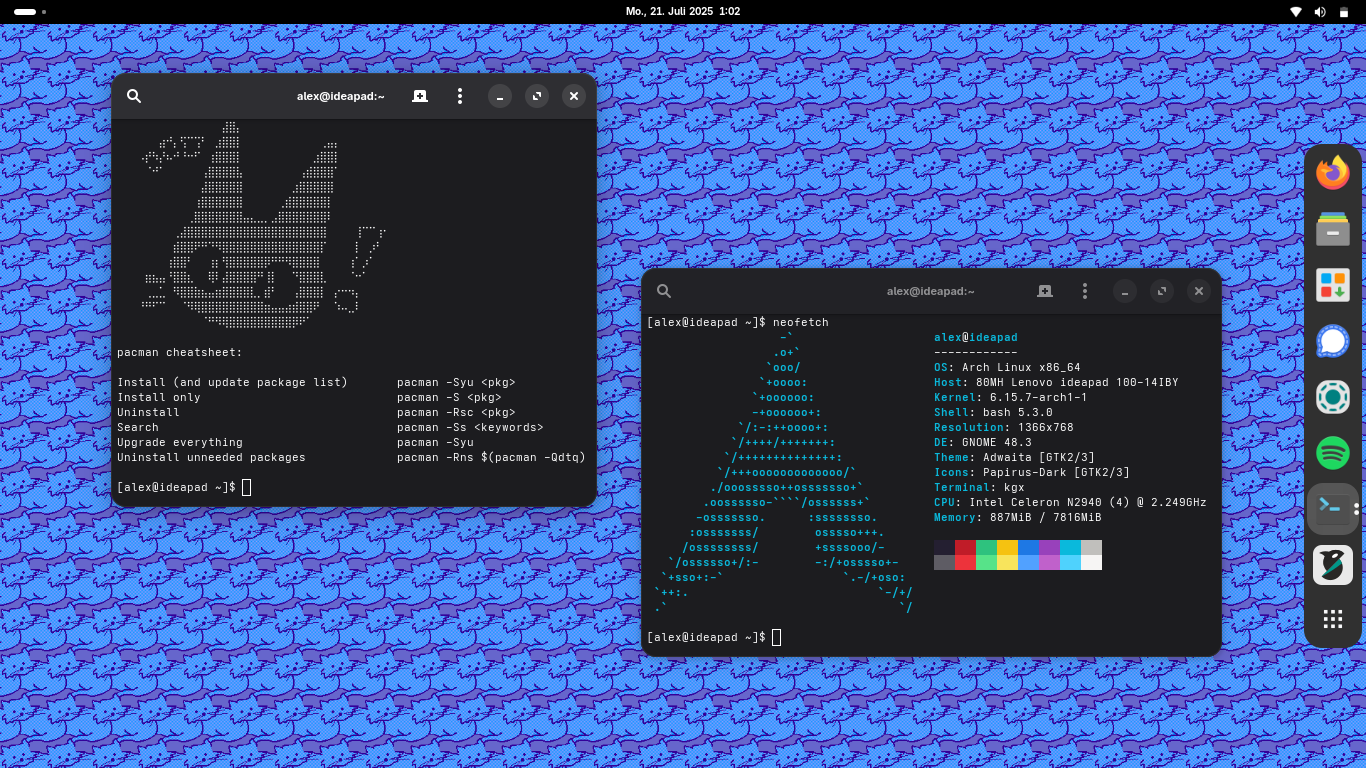Click the 'DE: GNOME 48.3' line
This screenshot has height=768, width=1366.
pyautogui.click(x=983, y=442)
